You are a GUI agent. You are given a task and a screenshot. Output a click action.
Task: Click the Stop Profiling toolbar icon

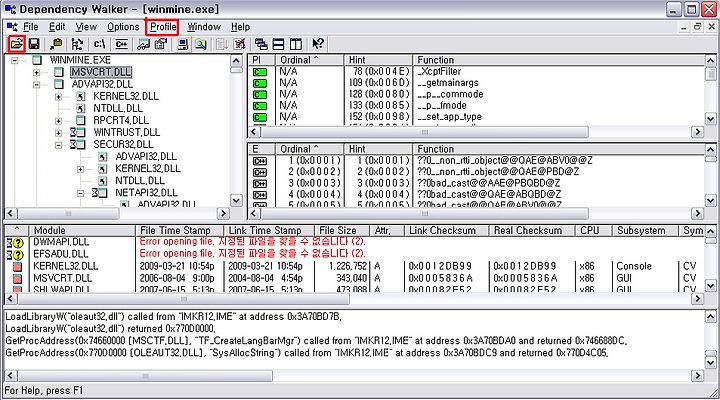point(239,44)
